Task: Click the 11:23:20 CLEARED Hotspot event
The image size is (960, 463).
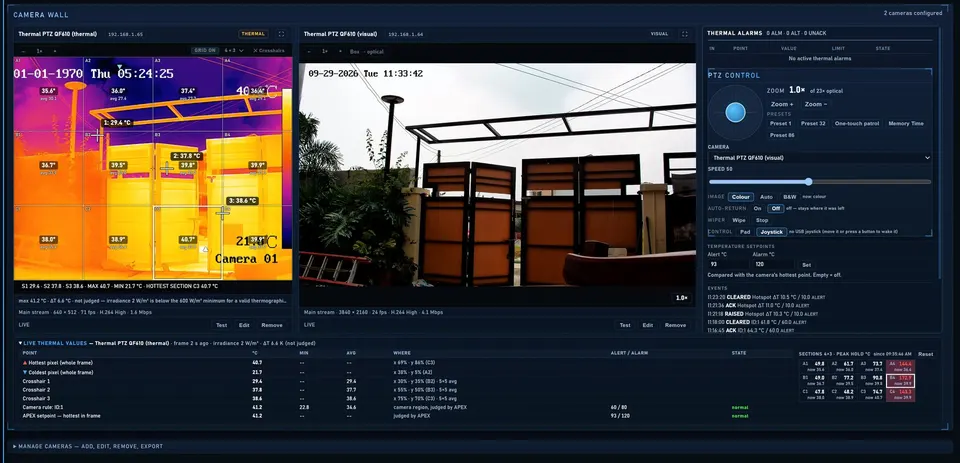Action: [x=768, y=297]
